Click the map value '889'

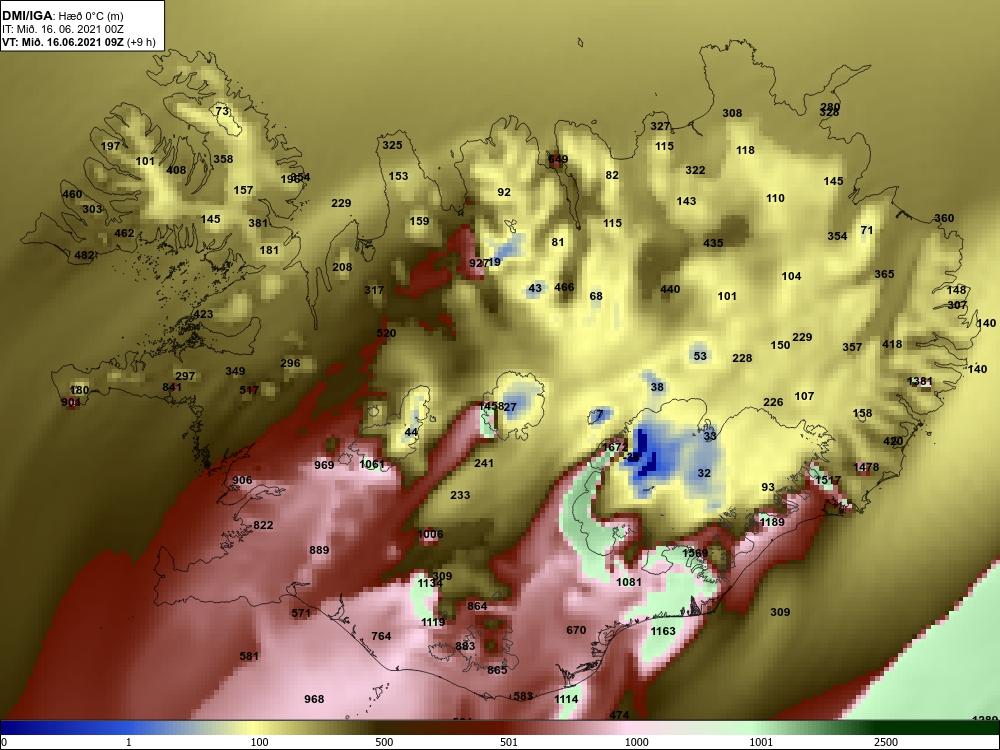320,550
